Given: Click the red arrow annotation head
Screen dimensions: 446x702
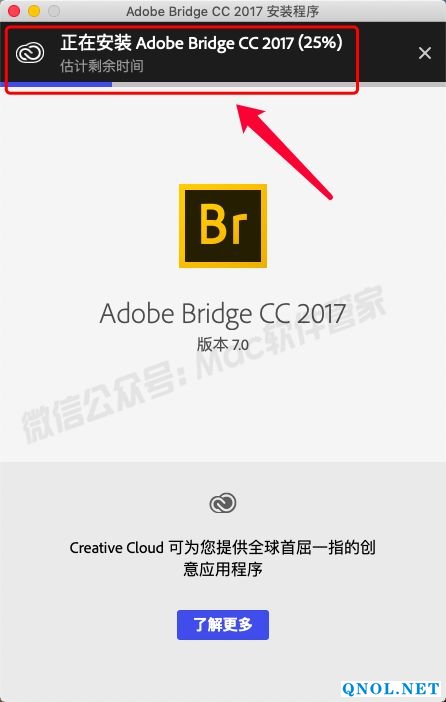Looking at the screenshot, I should 253,117.
